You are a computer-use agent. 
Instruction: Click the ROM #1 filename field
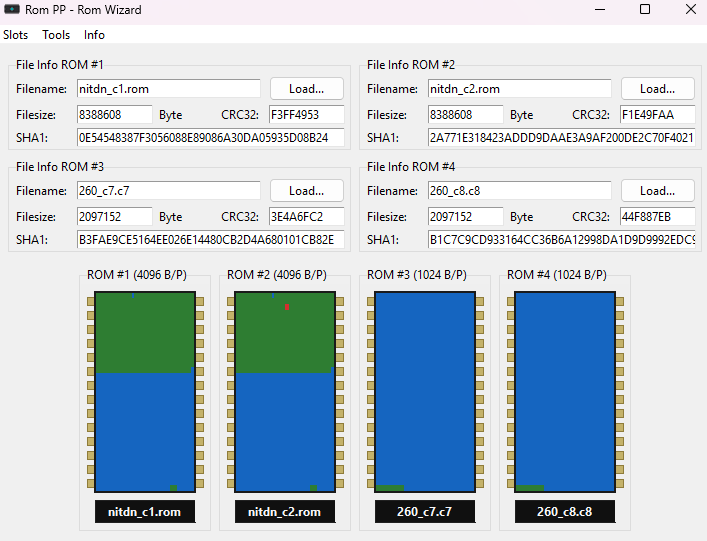169,89
